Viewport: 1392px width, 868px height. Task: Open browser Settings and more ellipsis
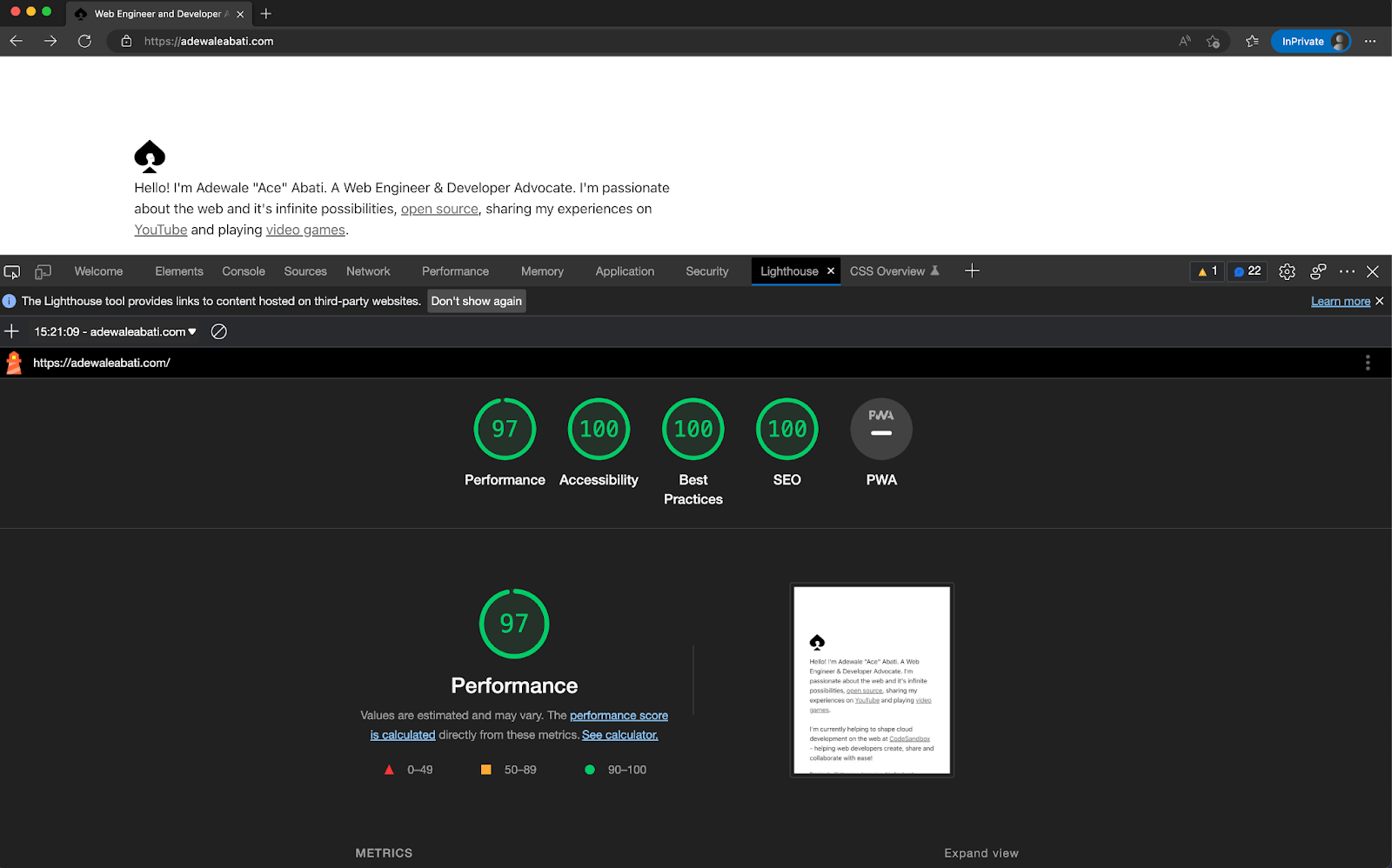click(x=1370, y=41)
